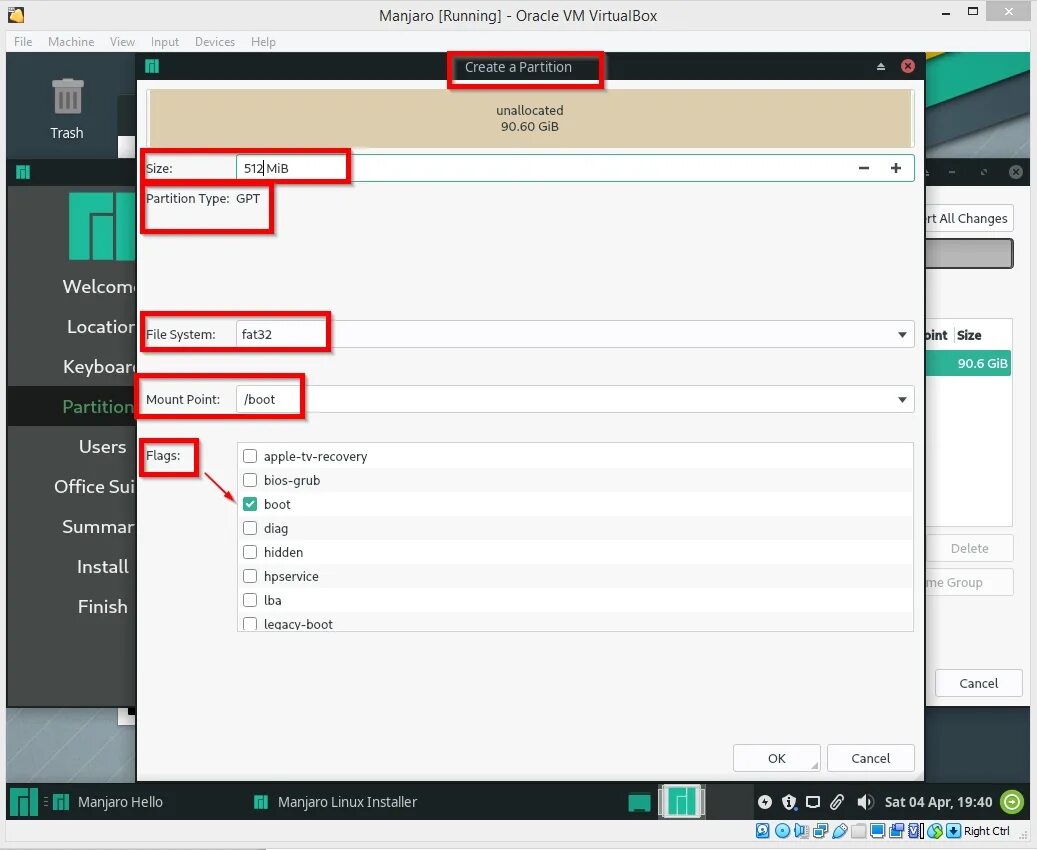Click Revert All Changes in installer window
This screenshot has width=1037, height=850.
point(968,218)
